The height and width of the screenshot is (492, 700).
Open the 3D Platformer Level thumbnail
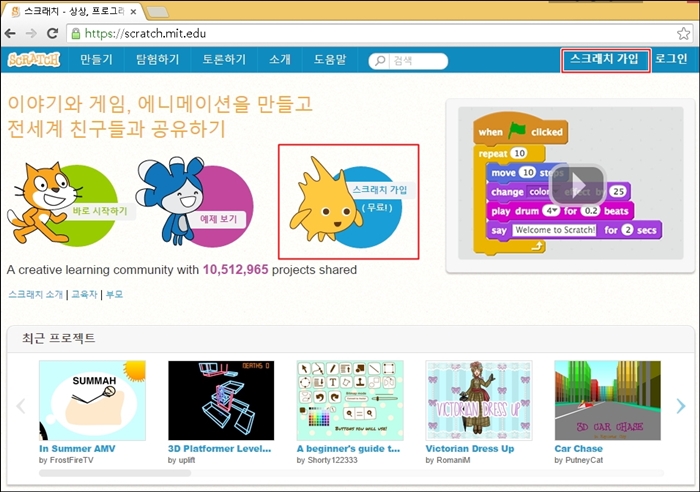point(221,400)
